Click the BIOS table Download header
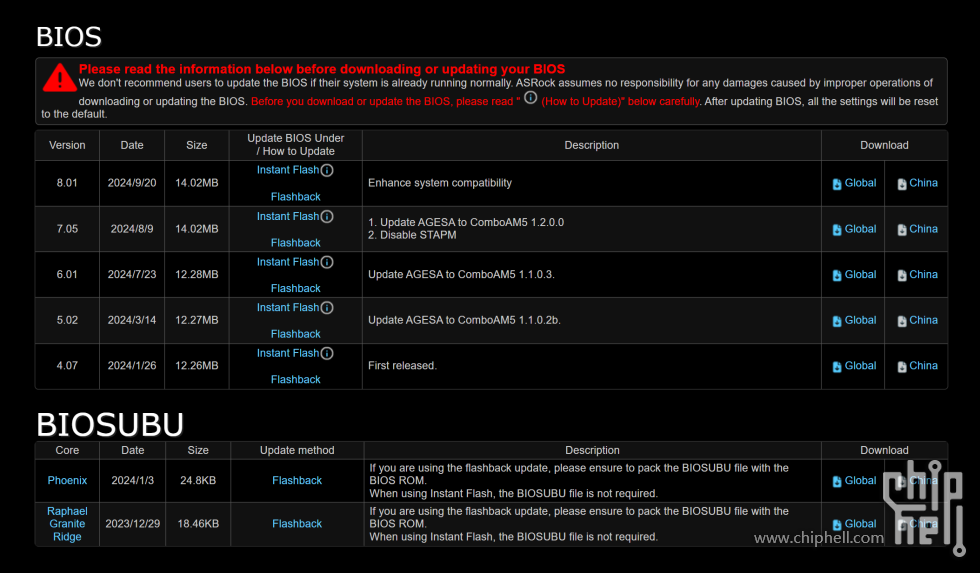This screenshot has height=573, width=980. 884,145
